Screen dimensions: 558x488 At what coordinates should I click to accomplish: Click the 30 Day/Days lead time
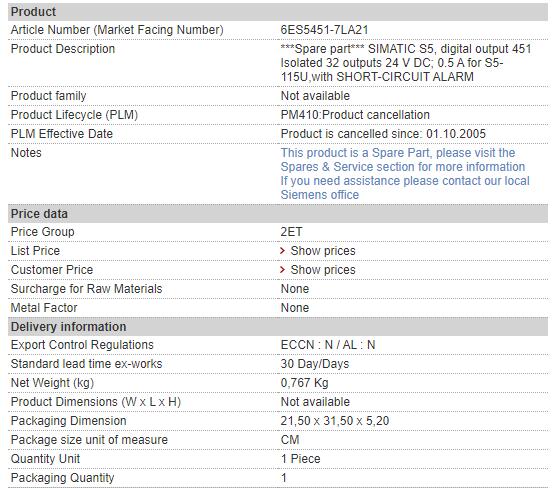pyautogui.click(x=315, y=364)
